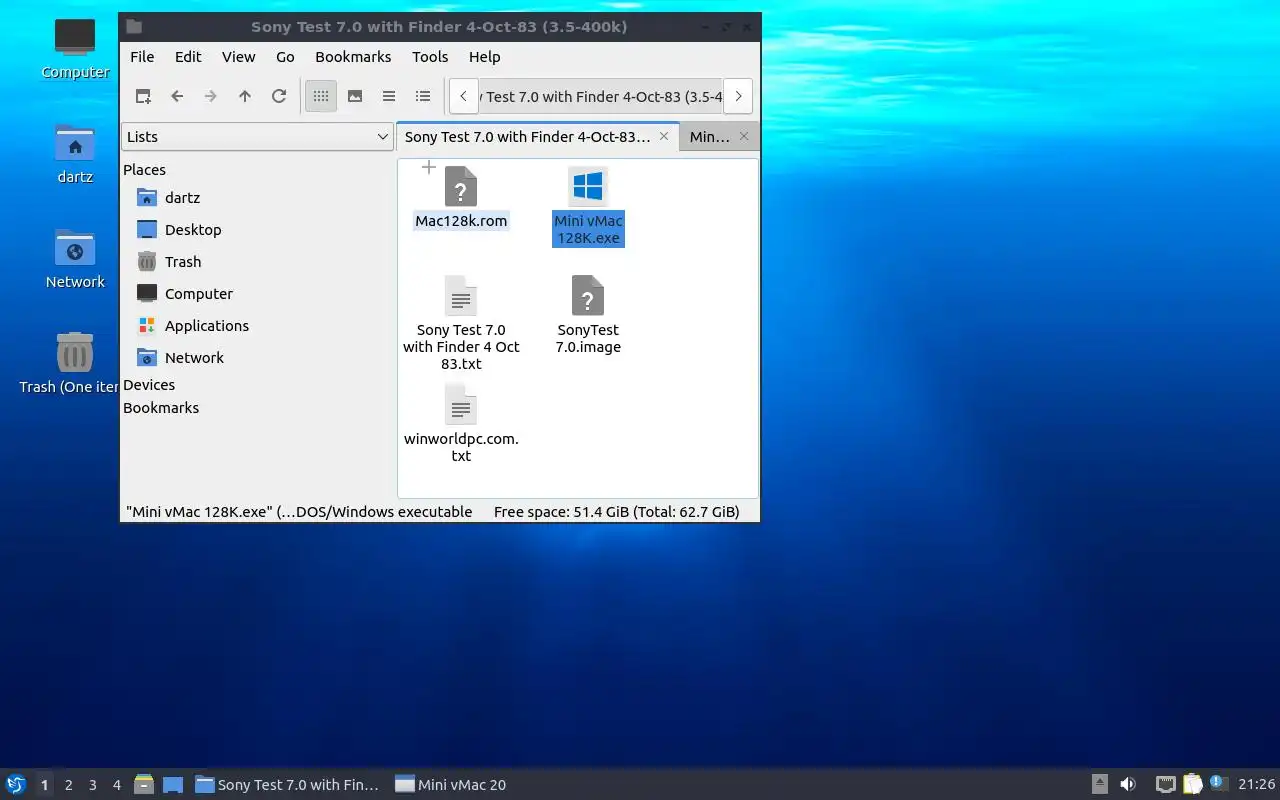Switch to workspace 1
This screenshot has height=800, width=1280.
pyautogui.click(x=44, y=785)
